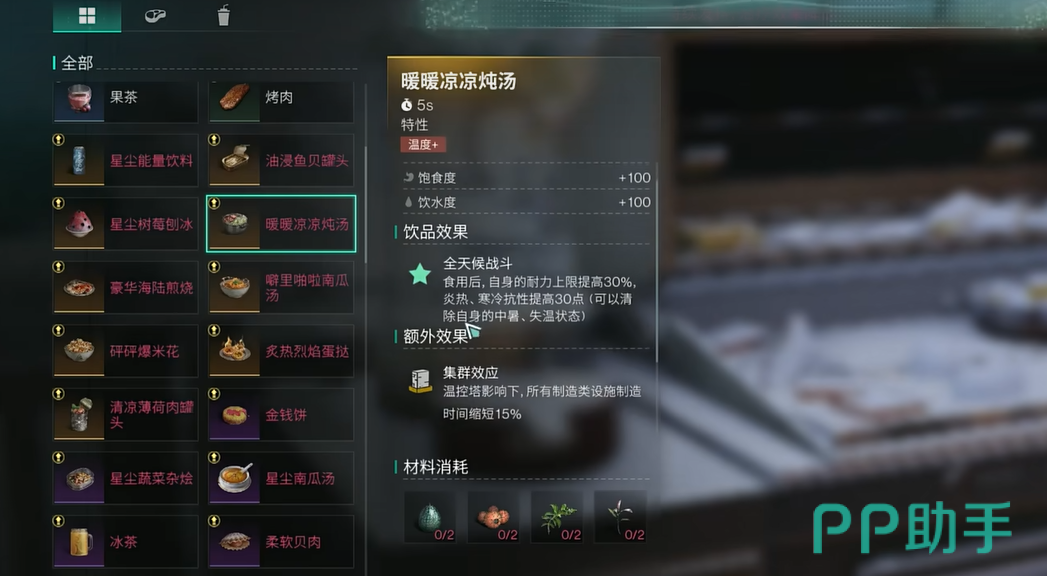This screenshot has height=576, width=1047.
Task: Click the 集群效应 extra effect icon
Action: [420, 380]
